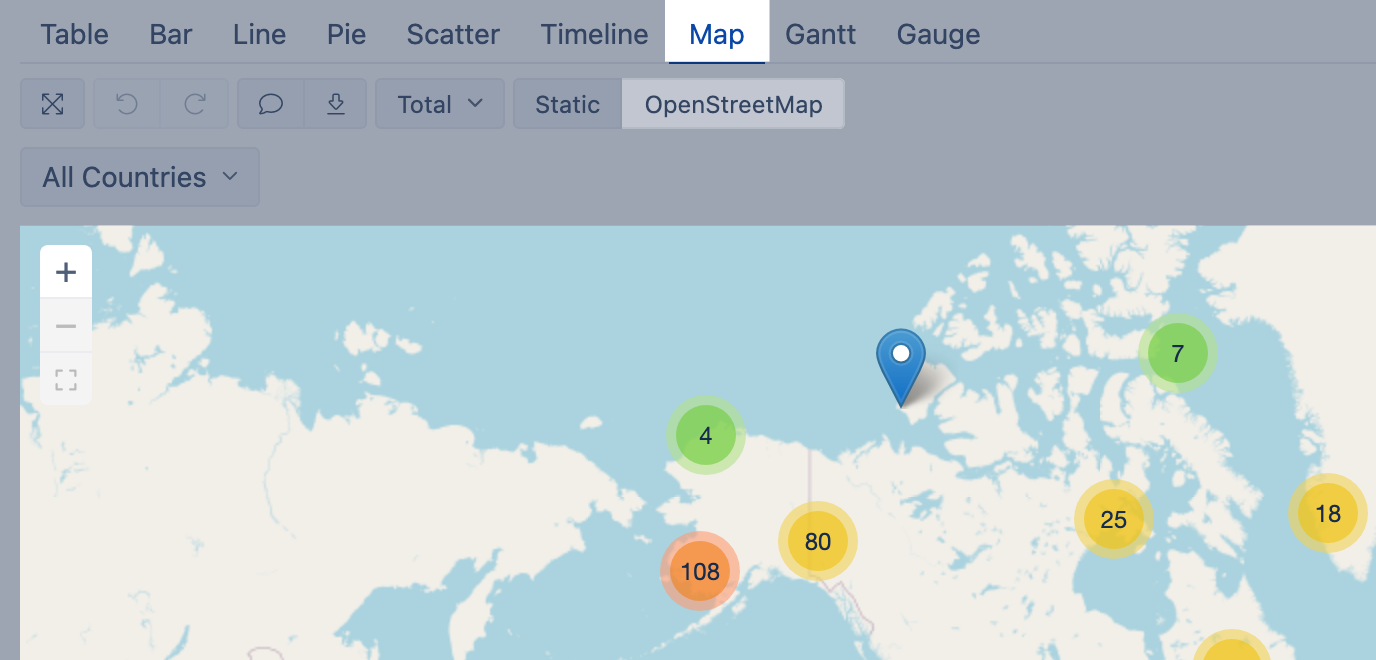This screenshot has width=1376, height=660.
Task: Click the map fit-bounds square icon
Action: [66, 380]
